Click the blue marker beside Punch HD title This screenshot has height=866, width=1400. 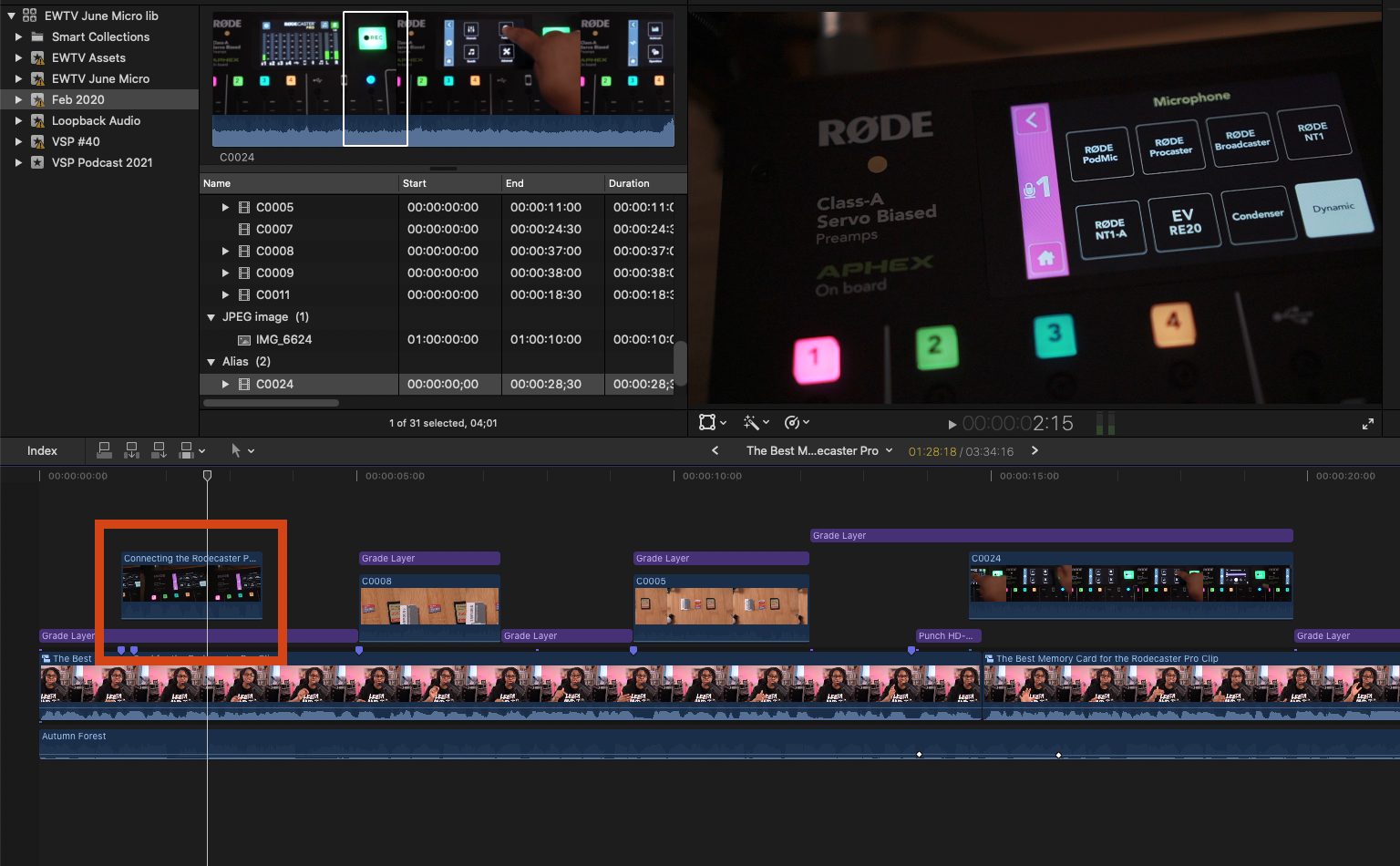pyautogui.click(x=911, y=650)
